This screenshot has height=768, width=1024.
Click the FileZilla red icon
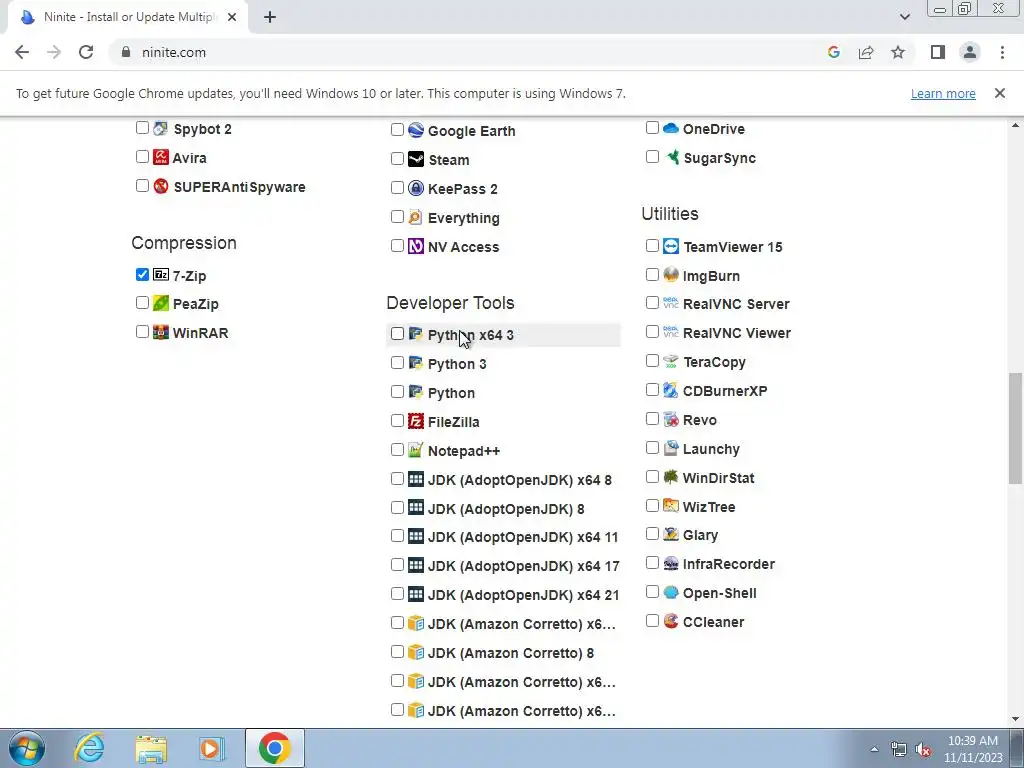(416, 421)
